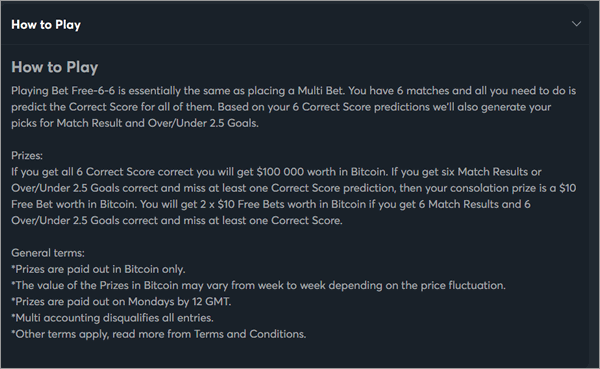Click Match Result and Over/Under 2.5 Goals text
Screen dimensions: 600x369
click(x=157, y=123)
